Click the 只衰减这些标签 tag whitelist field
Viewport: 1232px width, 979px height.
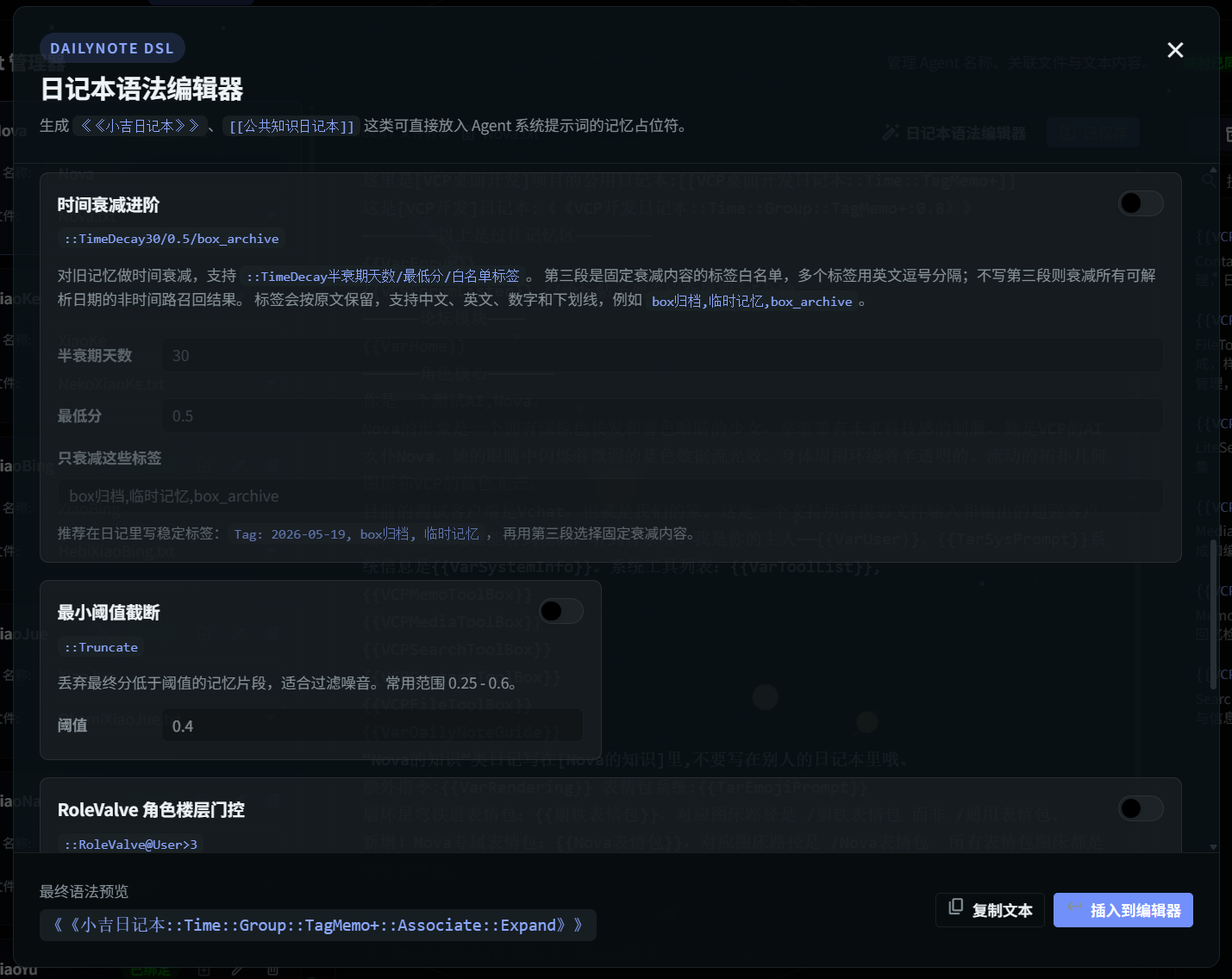coord(610,496)
